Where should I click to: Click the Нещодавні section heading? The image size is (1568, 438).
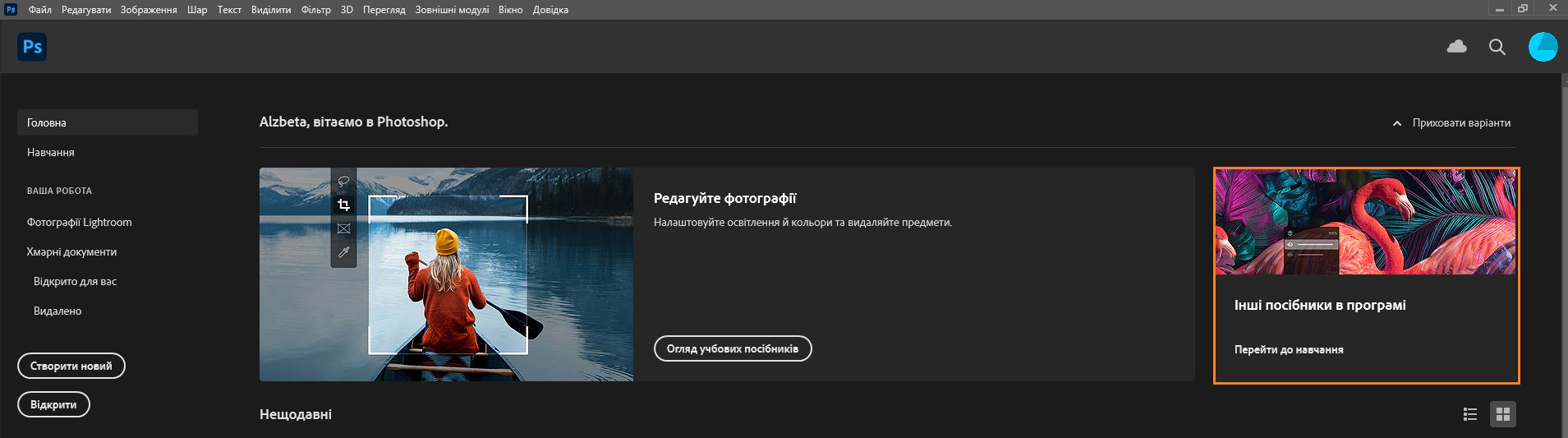tap(296, 414)
